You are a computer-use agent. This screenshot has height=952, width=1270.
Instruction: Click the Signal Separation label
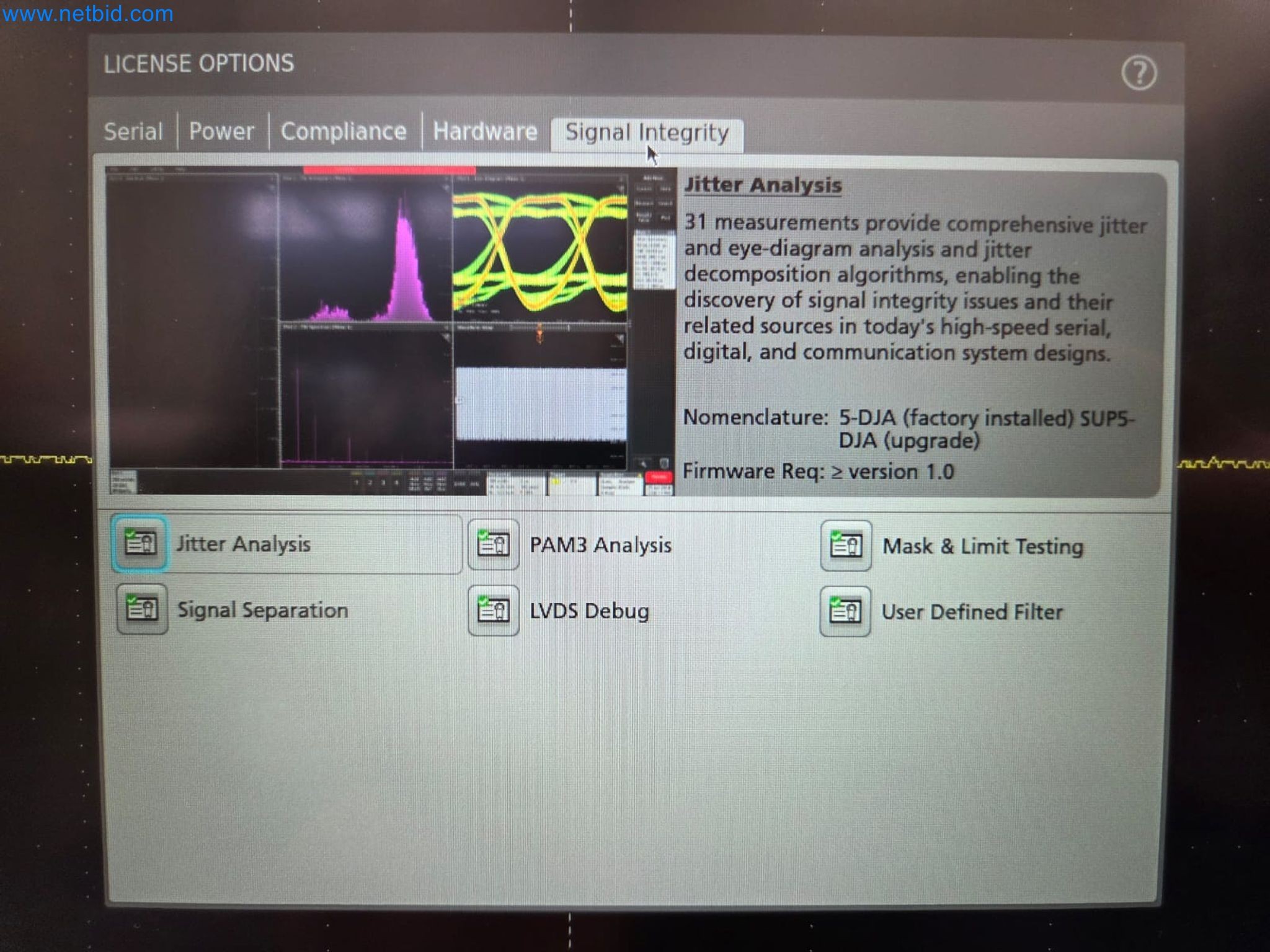coord(263,610)
